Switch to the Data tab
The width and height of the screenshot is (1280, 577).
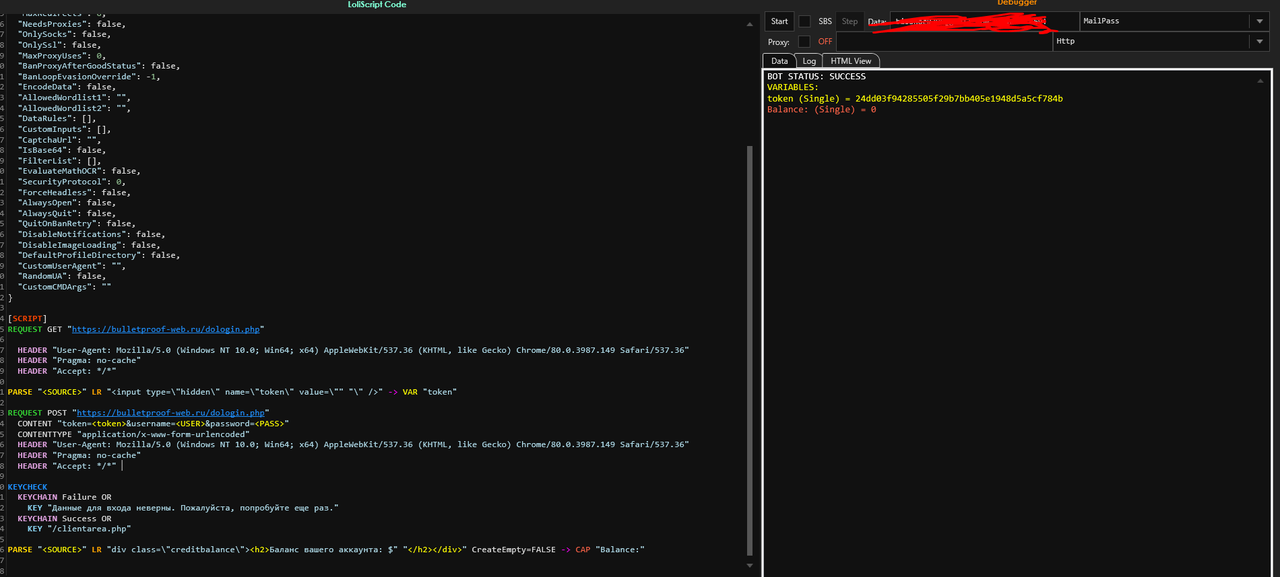pyautogui.click(x=780, y=61)
